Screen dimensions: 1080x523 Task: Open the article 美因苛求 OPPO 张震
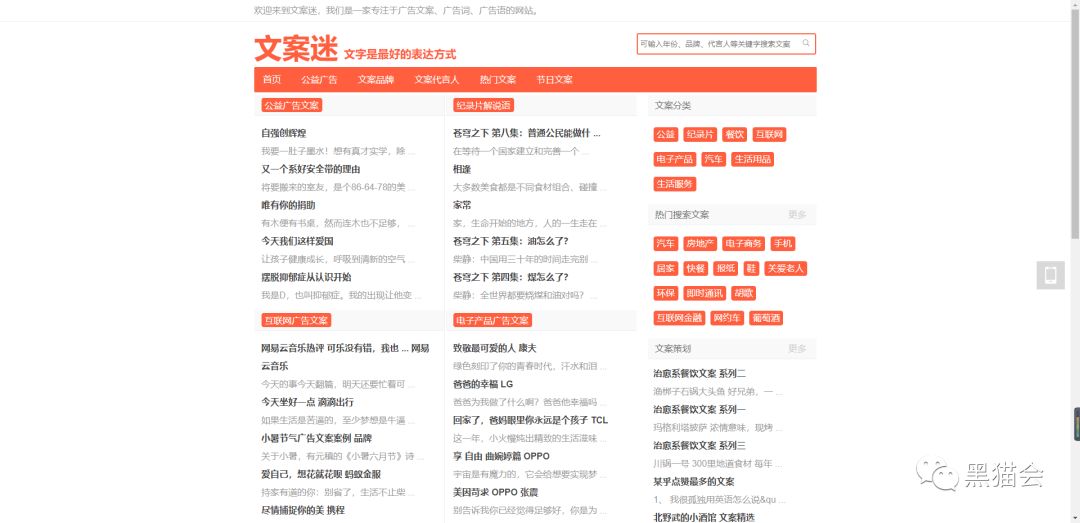pyautogui.click(x=496, y=492)
